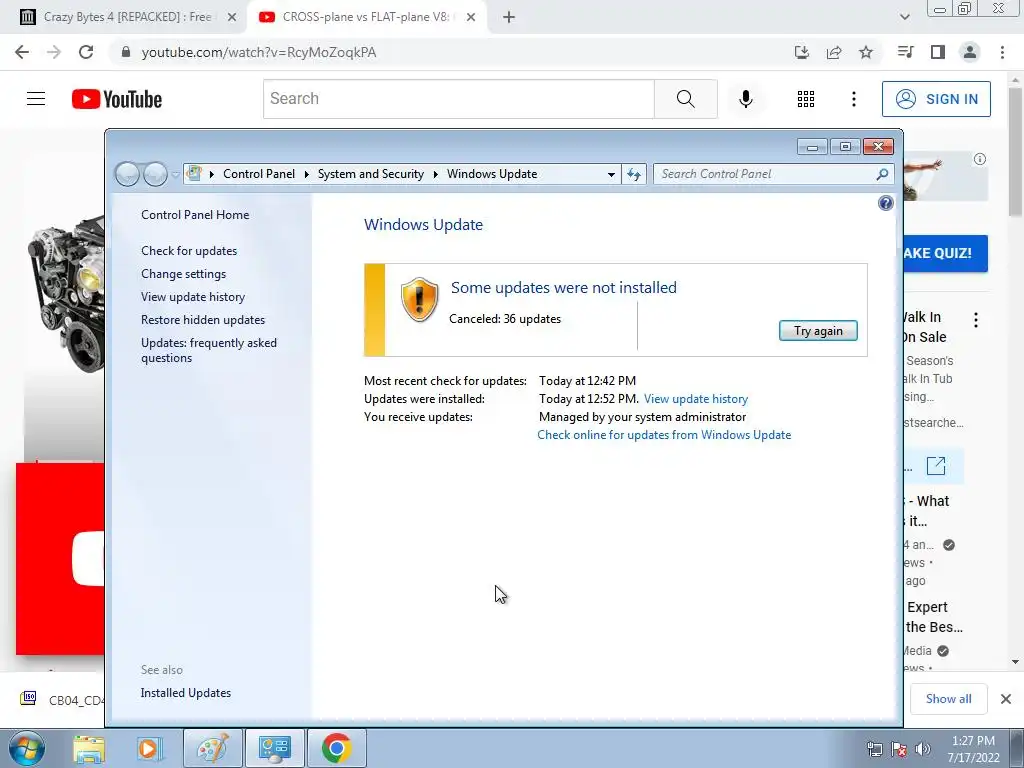Image resolution: width=1024 pixels, height=768 pixels.
Task: Click the YouTube logo
Action: 117,99
